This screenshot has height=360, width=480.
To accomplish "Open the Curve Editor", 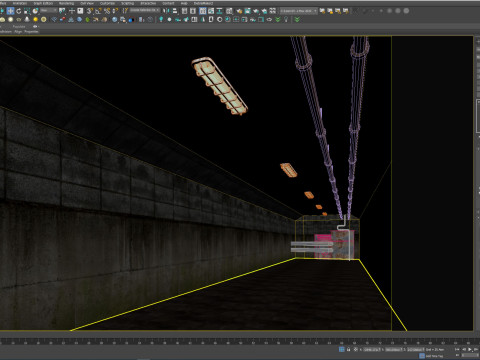I will 211,11.
